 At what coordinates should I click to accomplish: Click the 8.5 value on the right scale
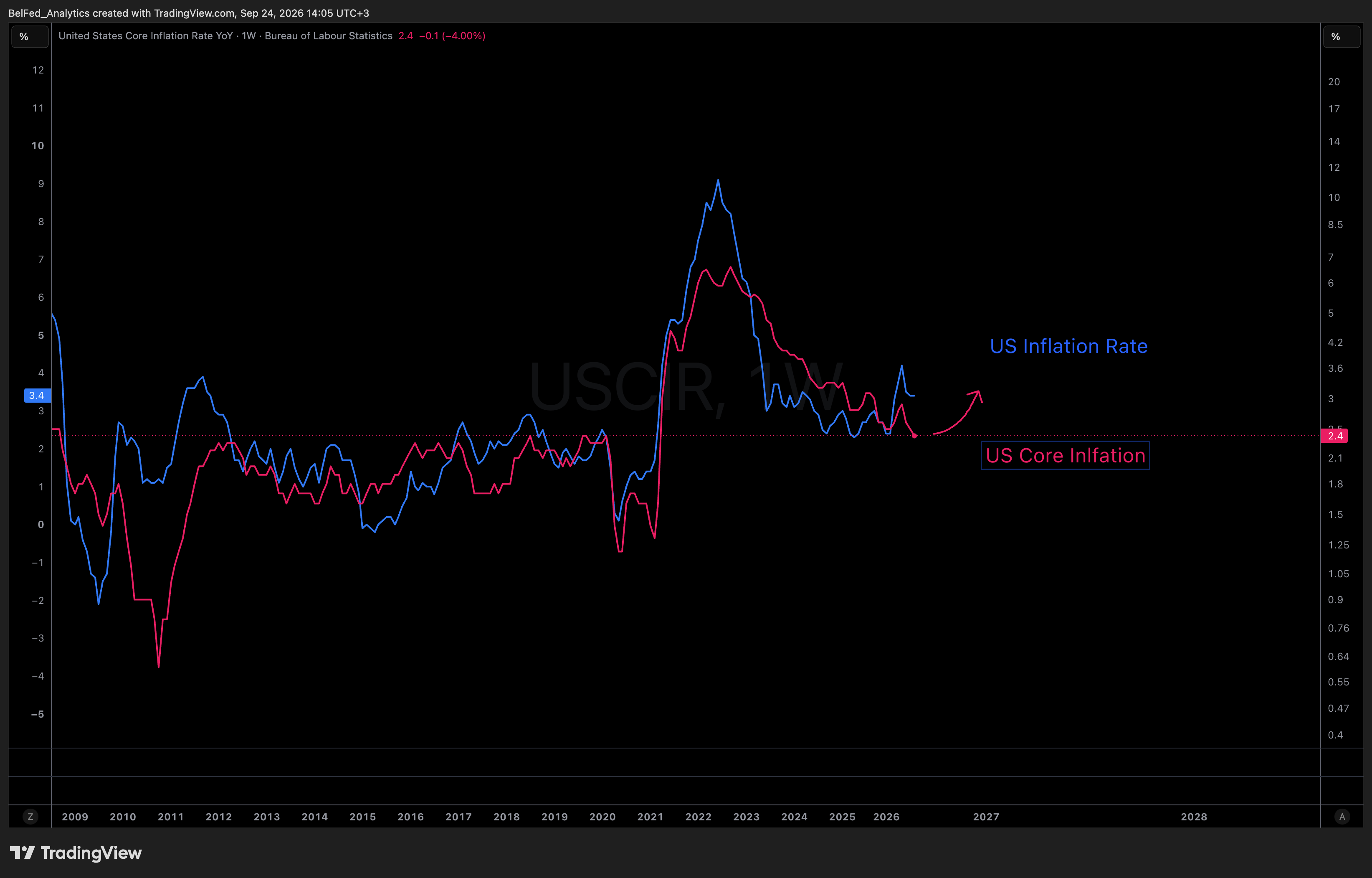[1335, 225]
